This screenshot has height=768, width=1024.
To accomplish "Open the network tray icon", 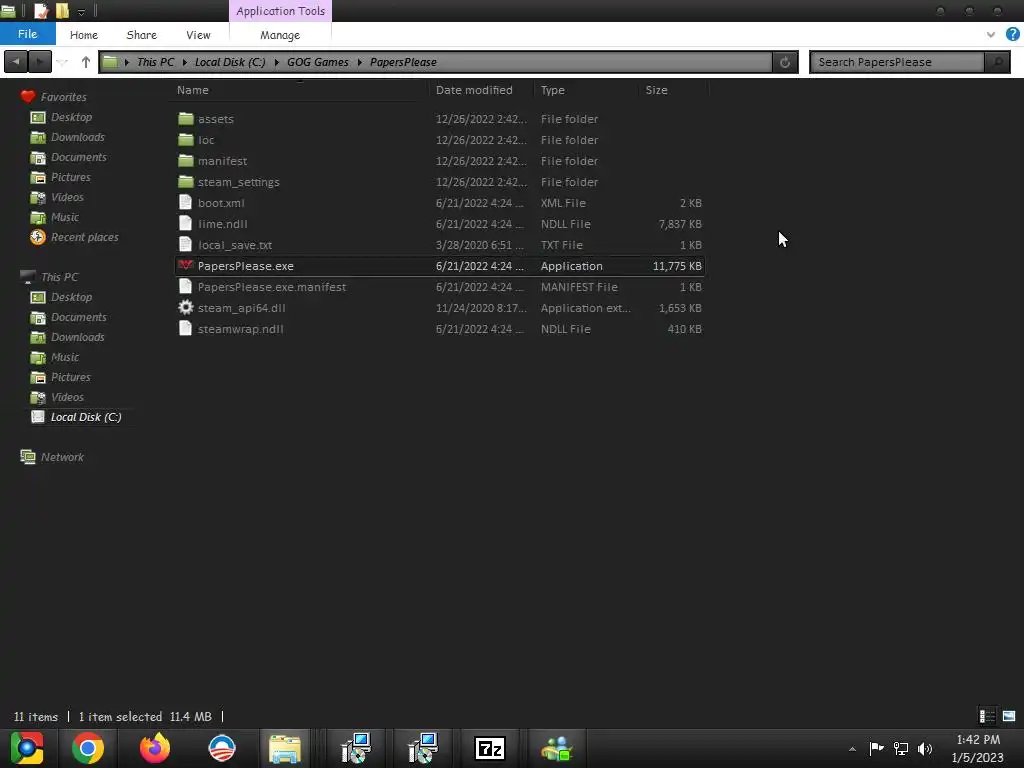I will tap(901, 749).
